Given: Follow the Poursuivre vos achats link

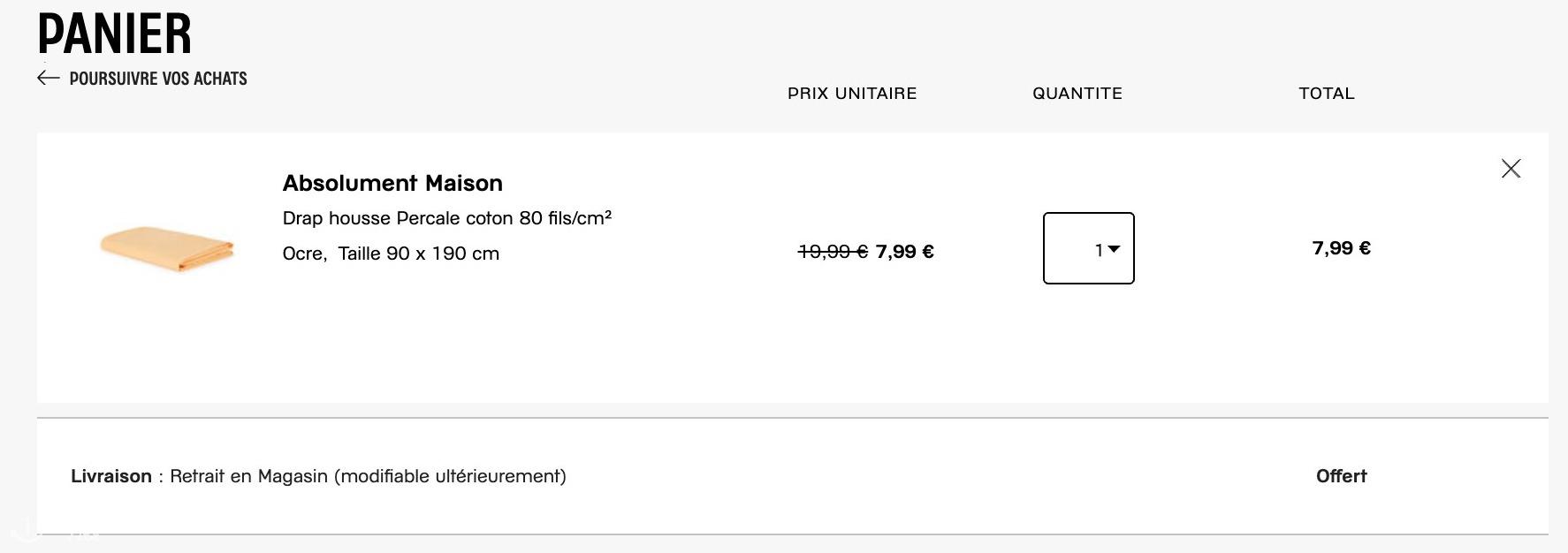Looking at the screenshot, I should tap(158, 79).
